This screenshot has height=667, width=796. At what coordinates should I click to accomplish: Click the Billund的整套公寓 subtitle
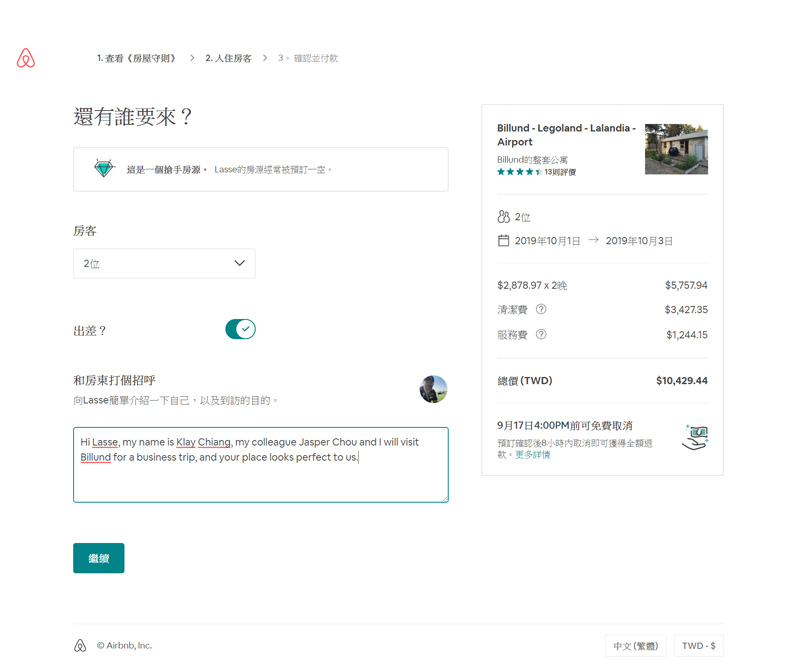pyautogui.click(x=532, y=159)
